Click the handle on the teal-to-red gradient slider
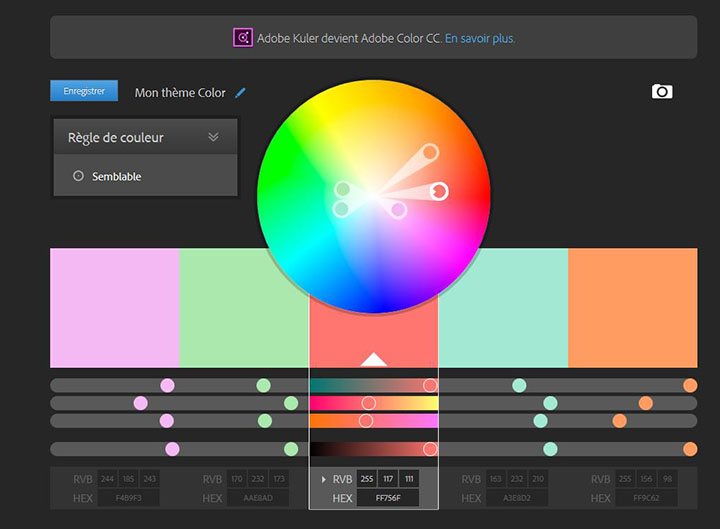This screenshot has height=529, width=720. [x=430, y=385]
